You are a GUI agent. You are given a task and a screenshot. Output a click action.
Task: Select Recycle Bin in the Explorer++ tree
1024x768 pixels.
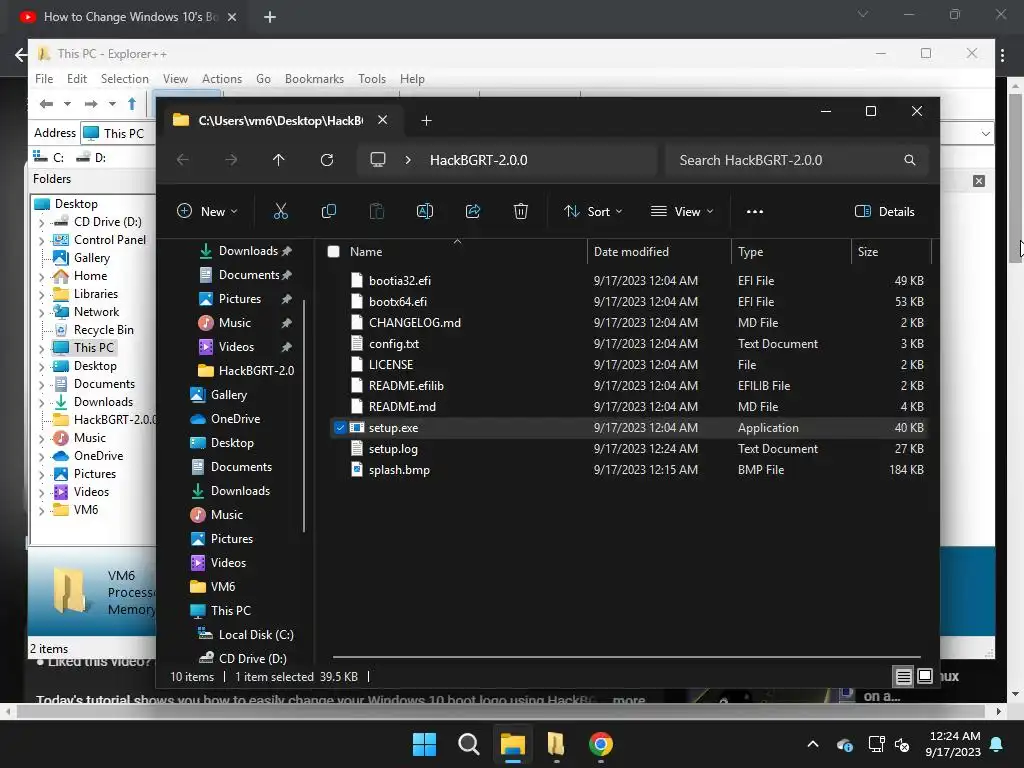94,330
